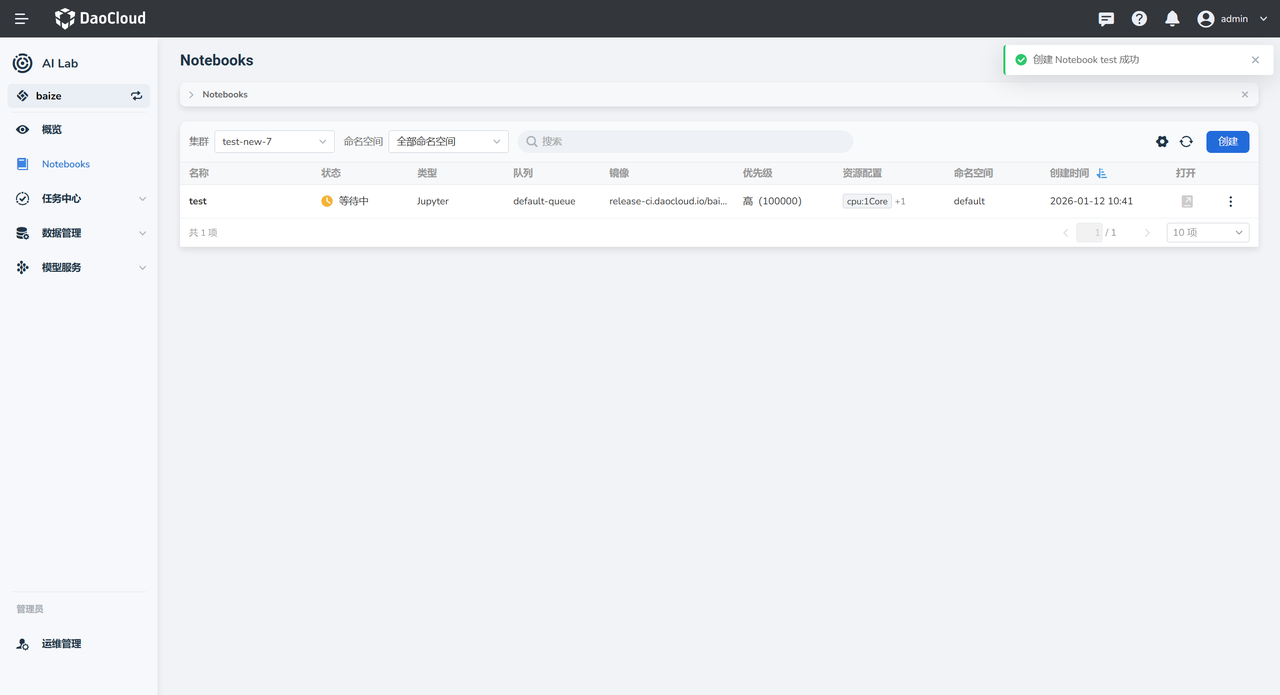The width and height of the screenshot is (1280, 695).
Task: Go to 概览 in the sidebar
Action: pyautogui.click(x=52, y=130)
